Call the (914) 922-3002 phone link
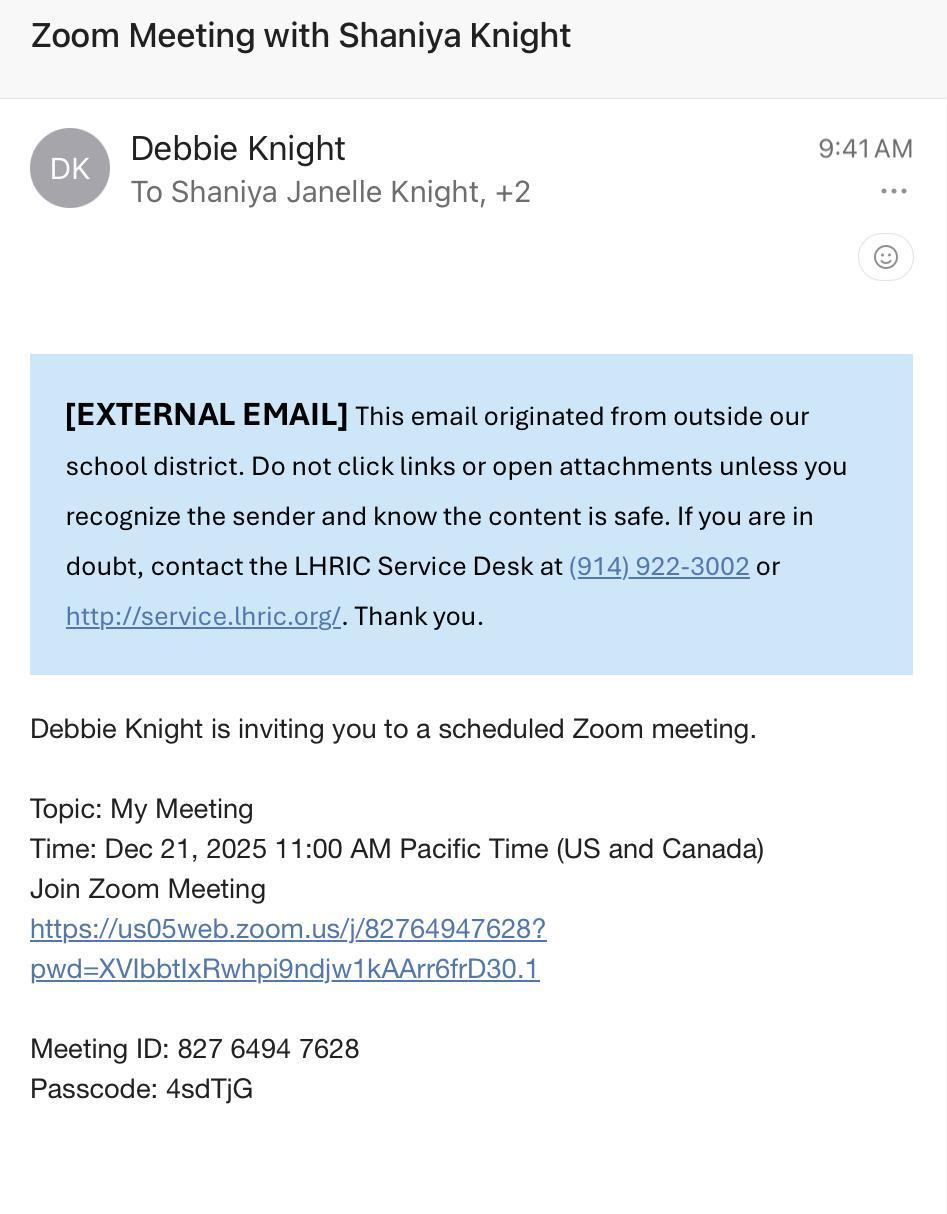 point(659,567)
